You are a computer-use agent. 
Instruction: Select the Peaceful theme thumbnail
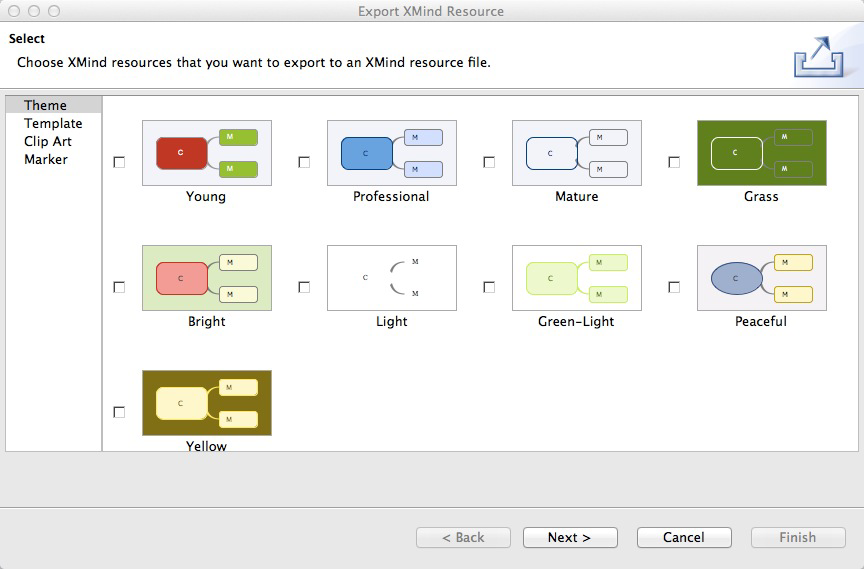(762, 278)
